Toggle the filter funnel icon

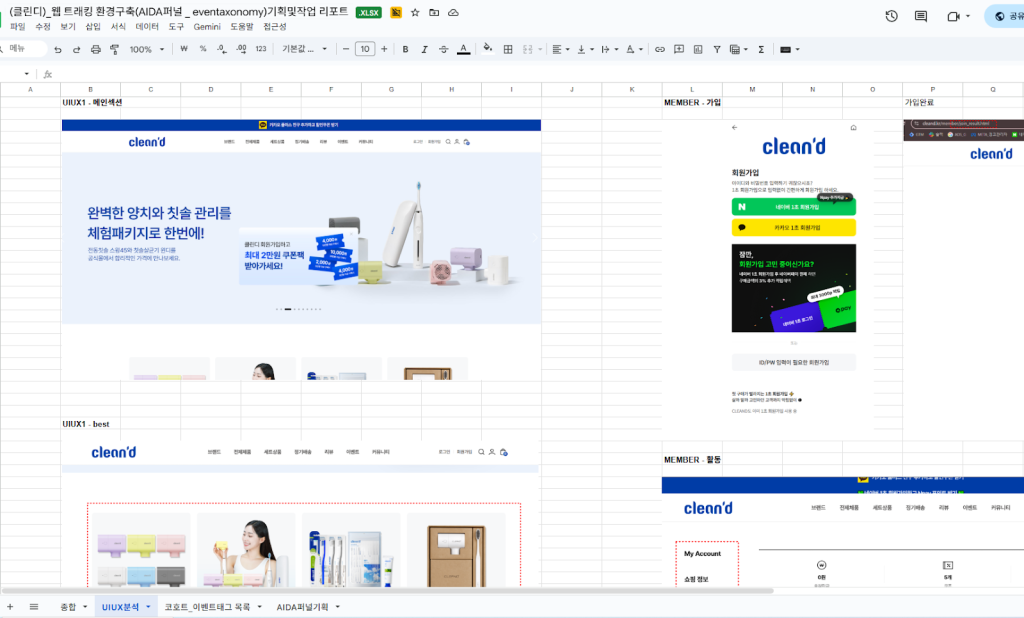pyautogui.click(x=719, y=49)
